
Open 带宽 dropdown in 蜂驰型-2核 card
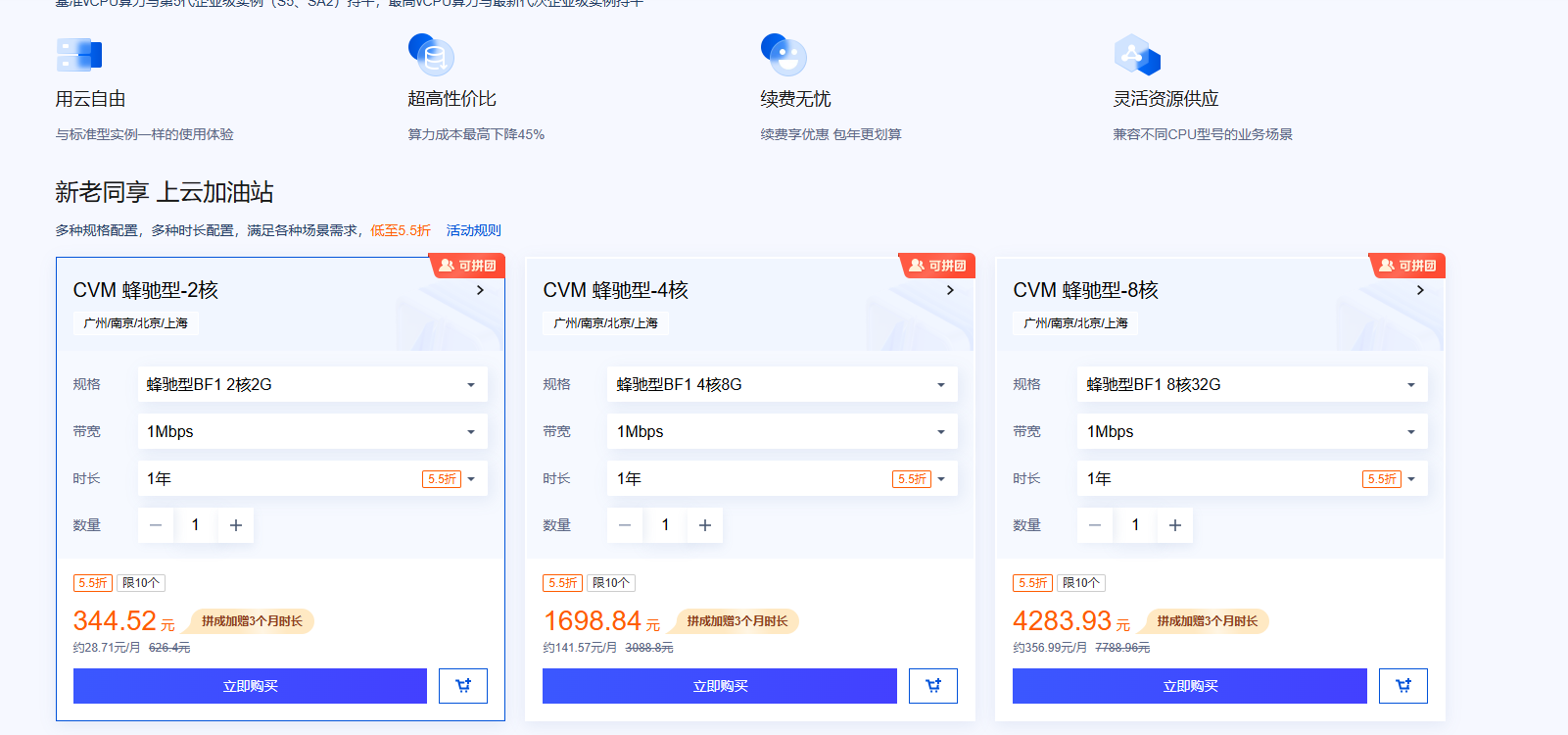(312, 431)
